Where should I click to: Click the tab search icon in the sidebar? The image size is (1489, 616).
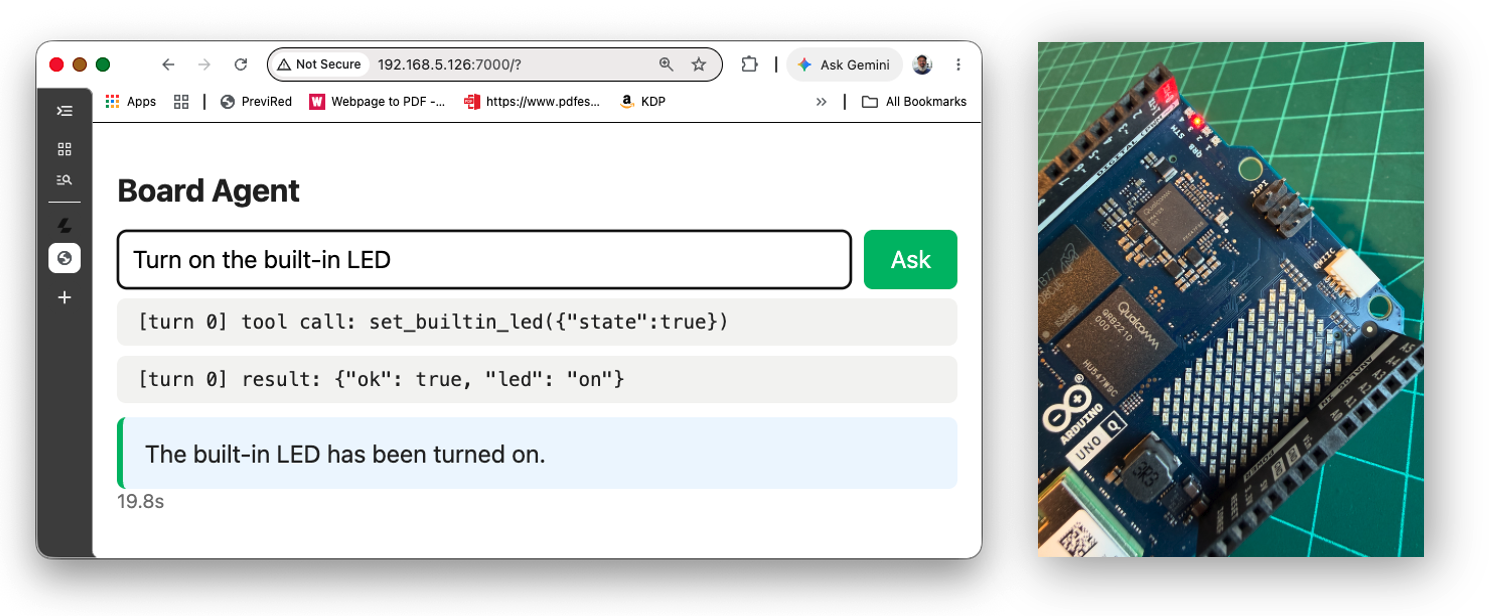point(65,180)
